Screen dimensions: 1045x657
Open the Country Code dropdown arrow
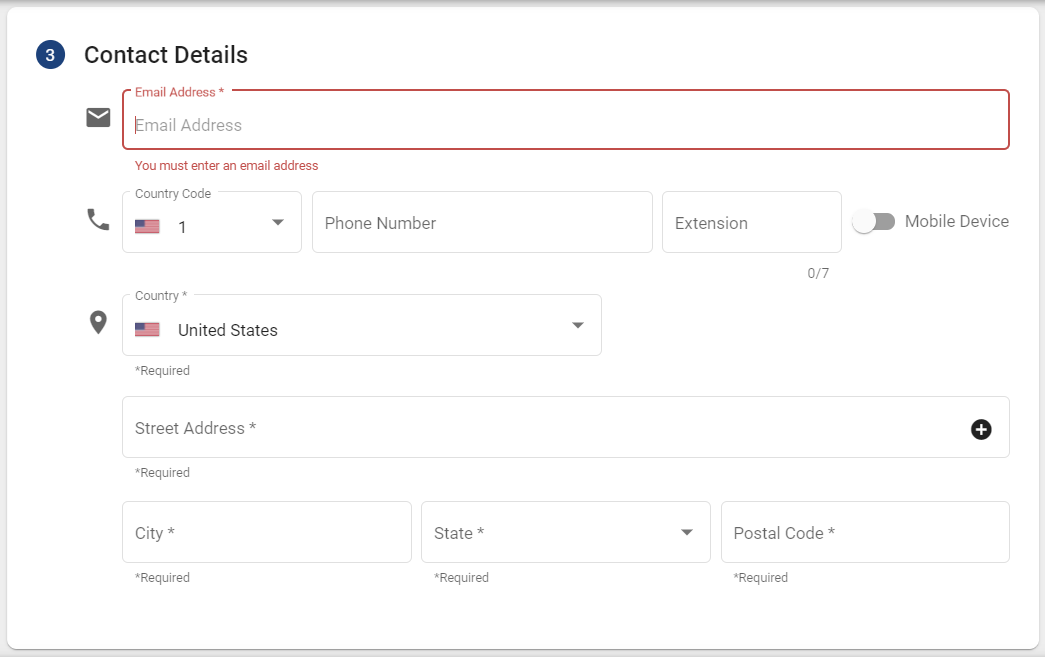tap(278, 222)
